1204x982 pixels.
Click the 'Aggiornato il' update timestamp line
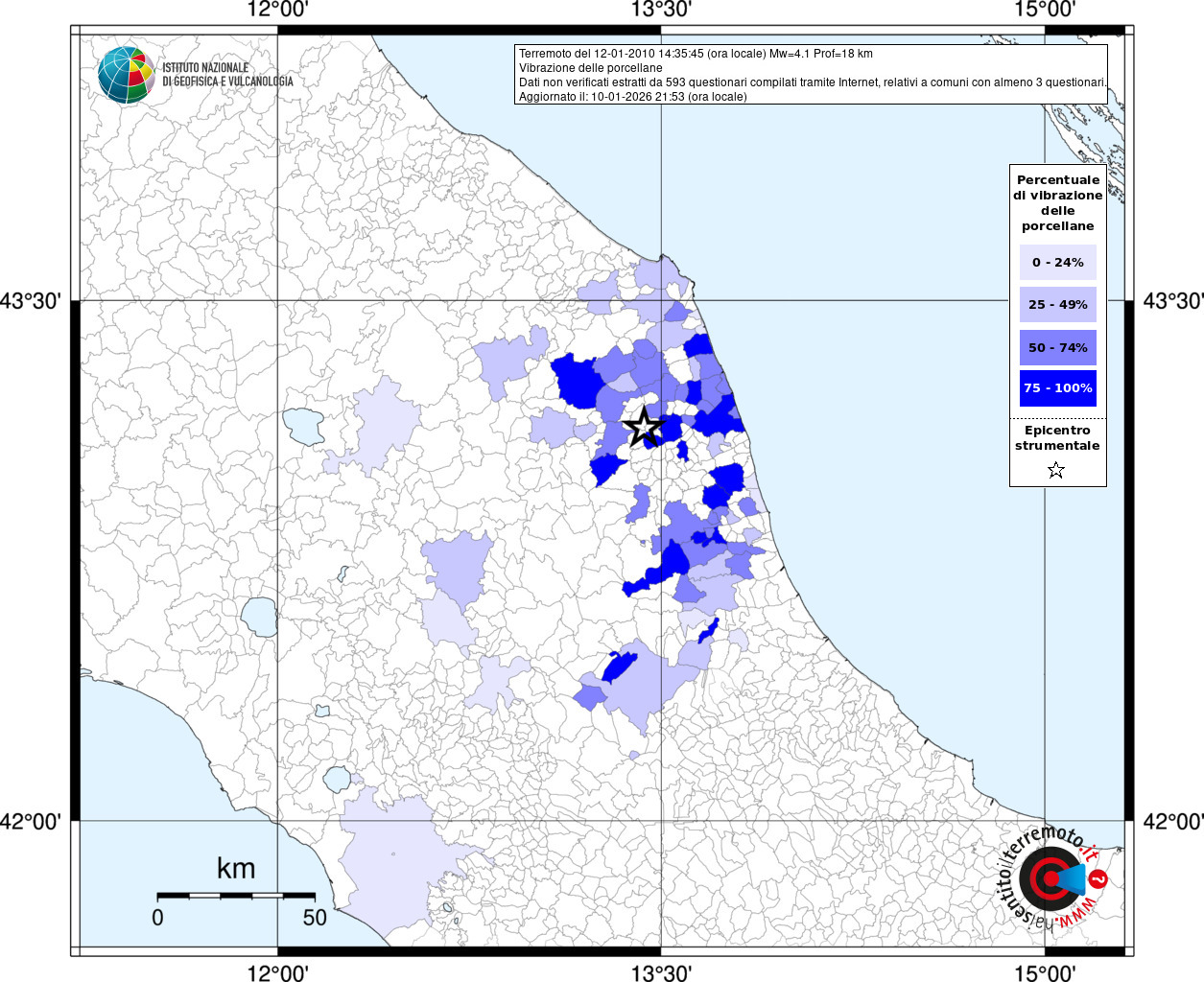[x=632, y=97]
